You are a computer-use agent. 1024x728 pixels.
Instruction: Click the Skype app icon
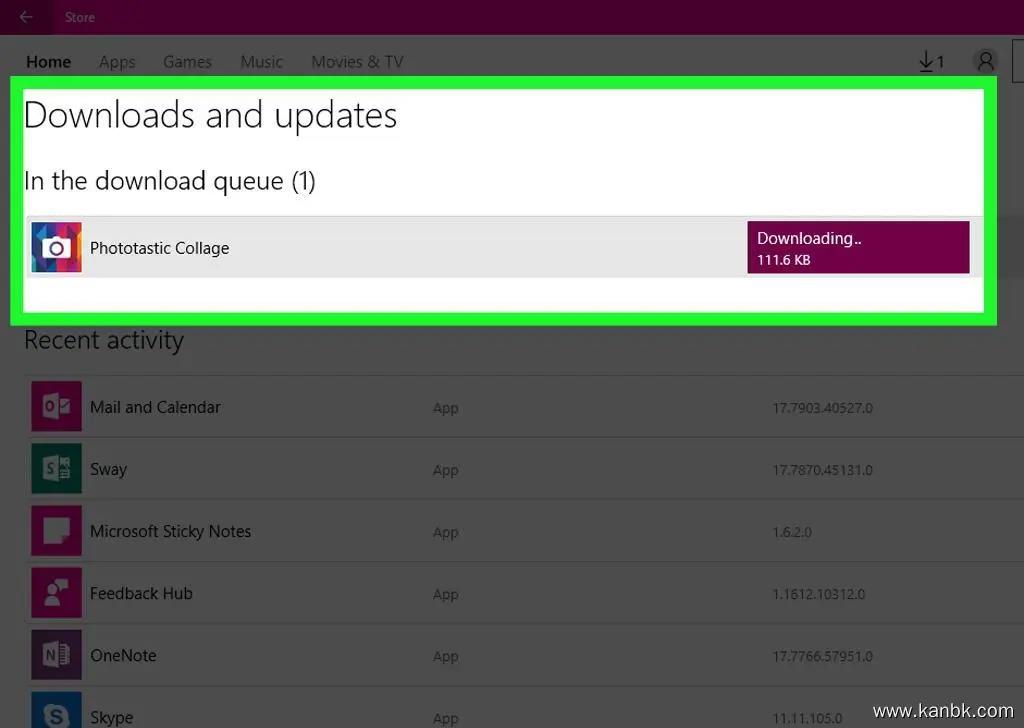tap(56, 712)
